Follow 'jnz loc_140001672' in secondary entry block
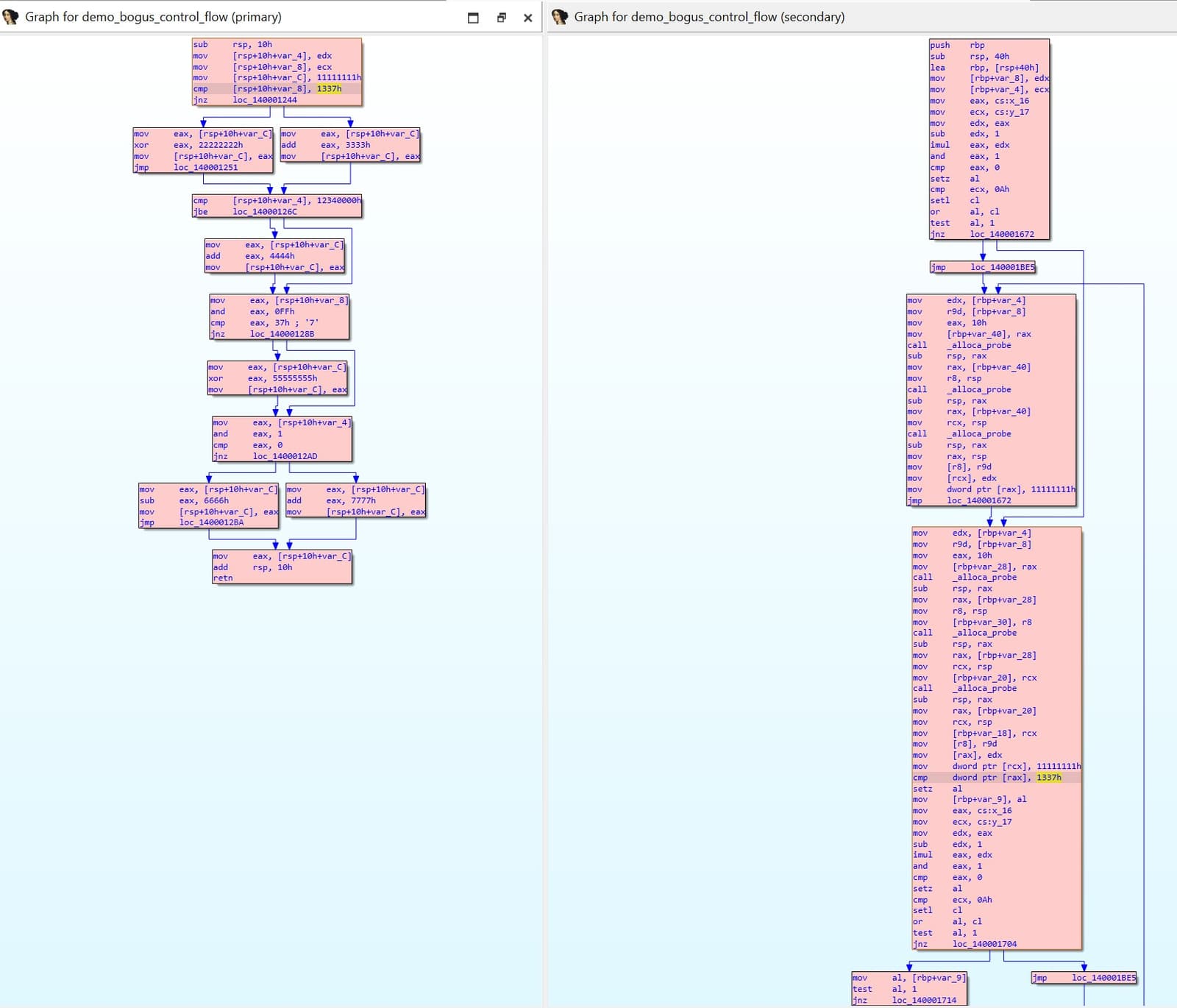The height and width of the screenshot is (1008, 1177). point(982,234)
